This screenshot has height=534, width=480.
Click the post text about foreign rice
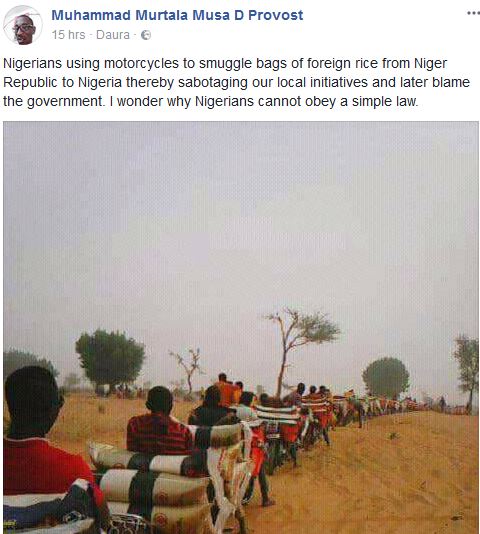(236, 82)
